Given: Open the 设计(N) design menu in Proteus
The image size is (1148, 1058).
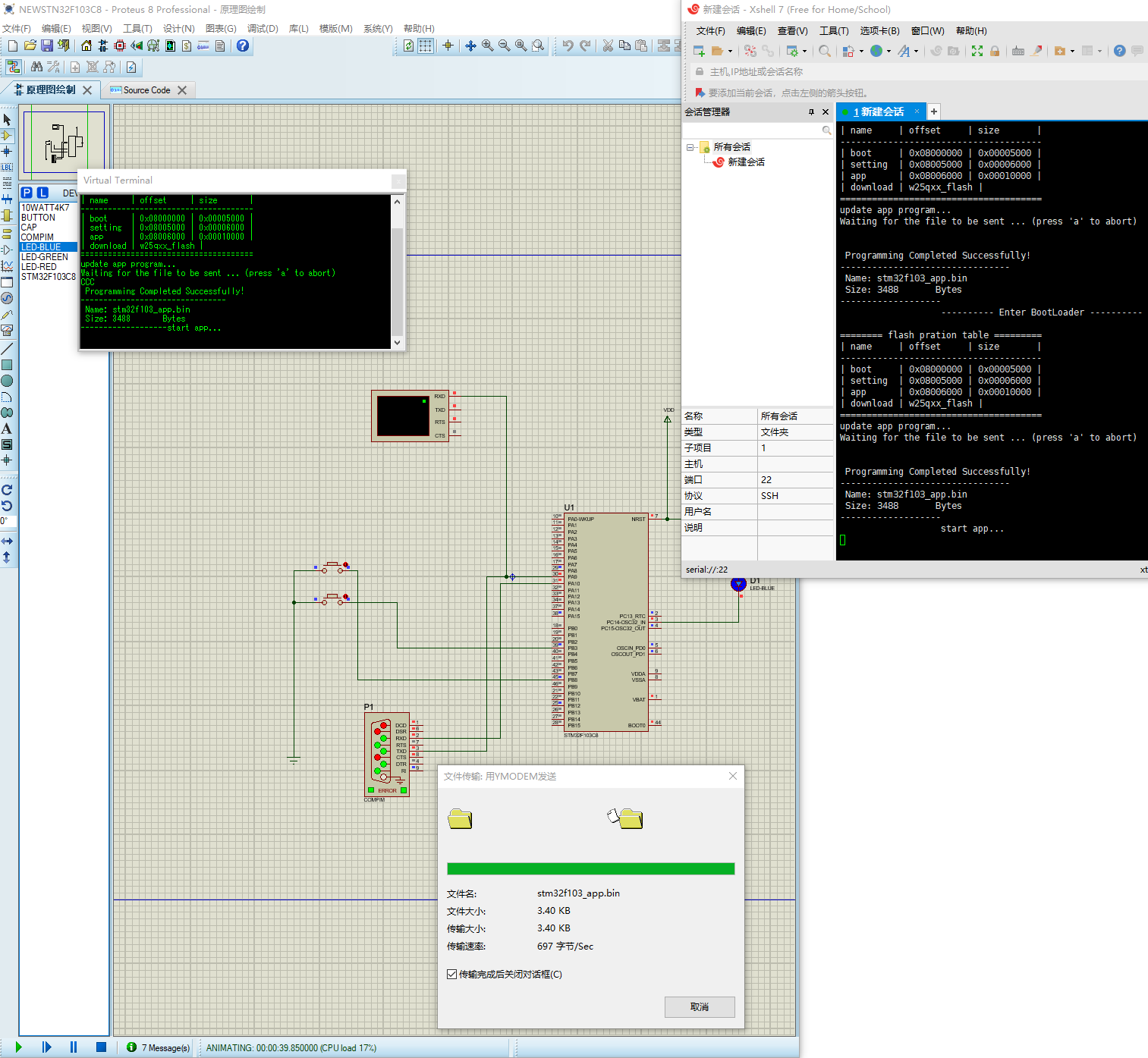Looking at the screenshot, I should tap(179, 28).
